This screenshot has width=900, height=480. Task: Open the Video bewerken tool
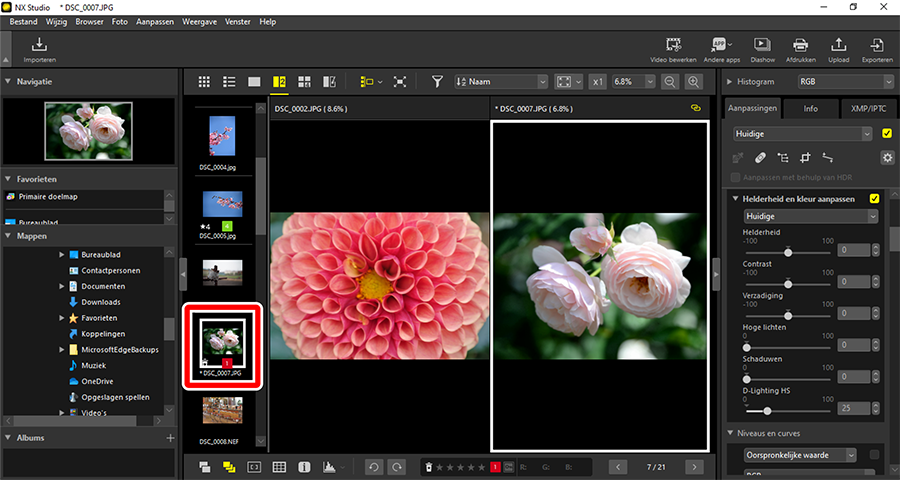pos(673,45)
